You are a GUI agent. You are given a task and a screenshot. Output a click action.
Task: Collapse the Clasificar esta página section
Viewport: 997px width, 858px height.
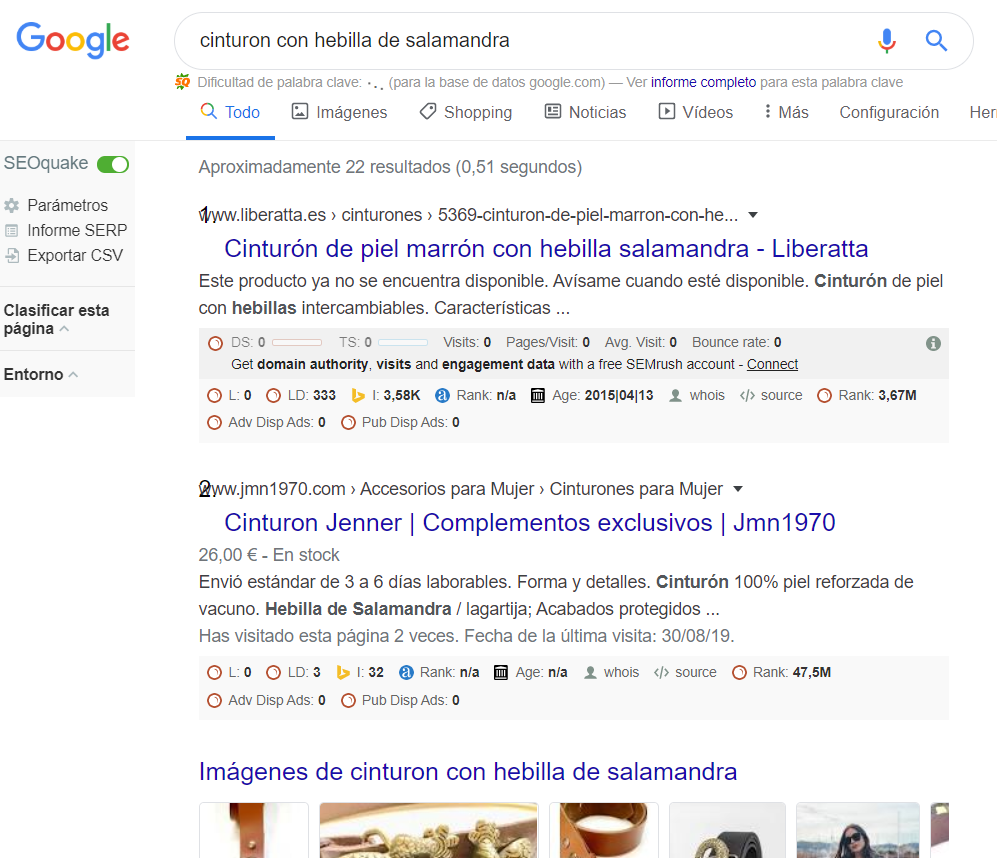coord(64,329)
